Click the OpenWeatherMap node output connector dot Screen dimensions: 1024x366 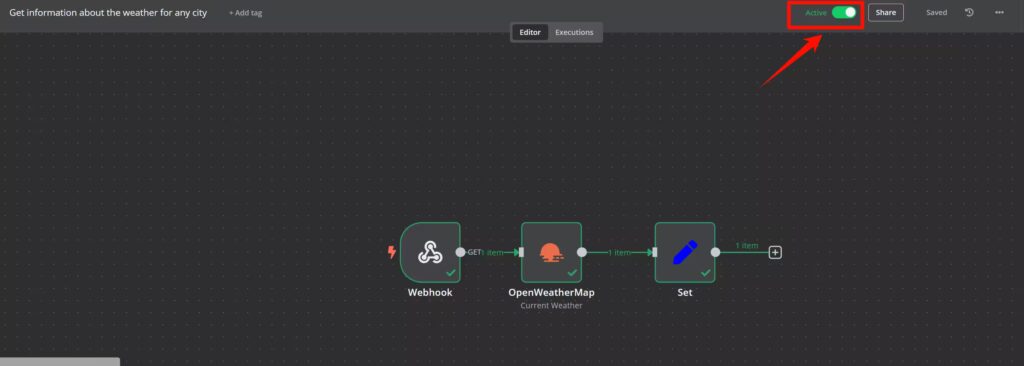[x=582, y=252]
